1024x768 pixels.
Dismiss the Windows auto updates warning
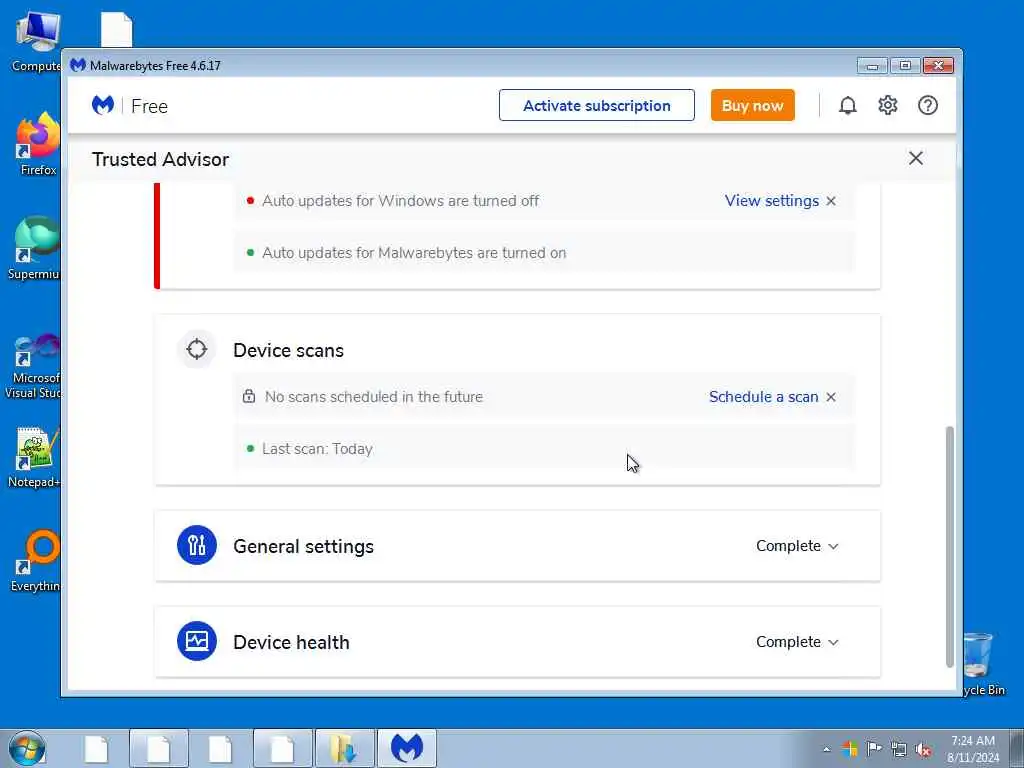[x=831, y=201]
